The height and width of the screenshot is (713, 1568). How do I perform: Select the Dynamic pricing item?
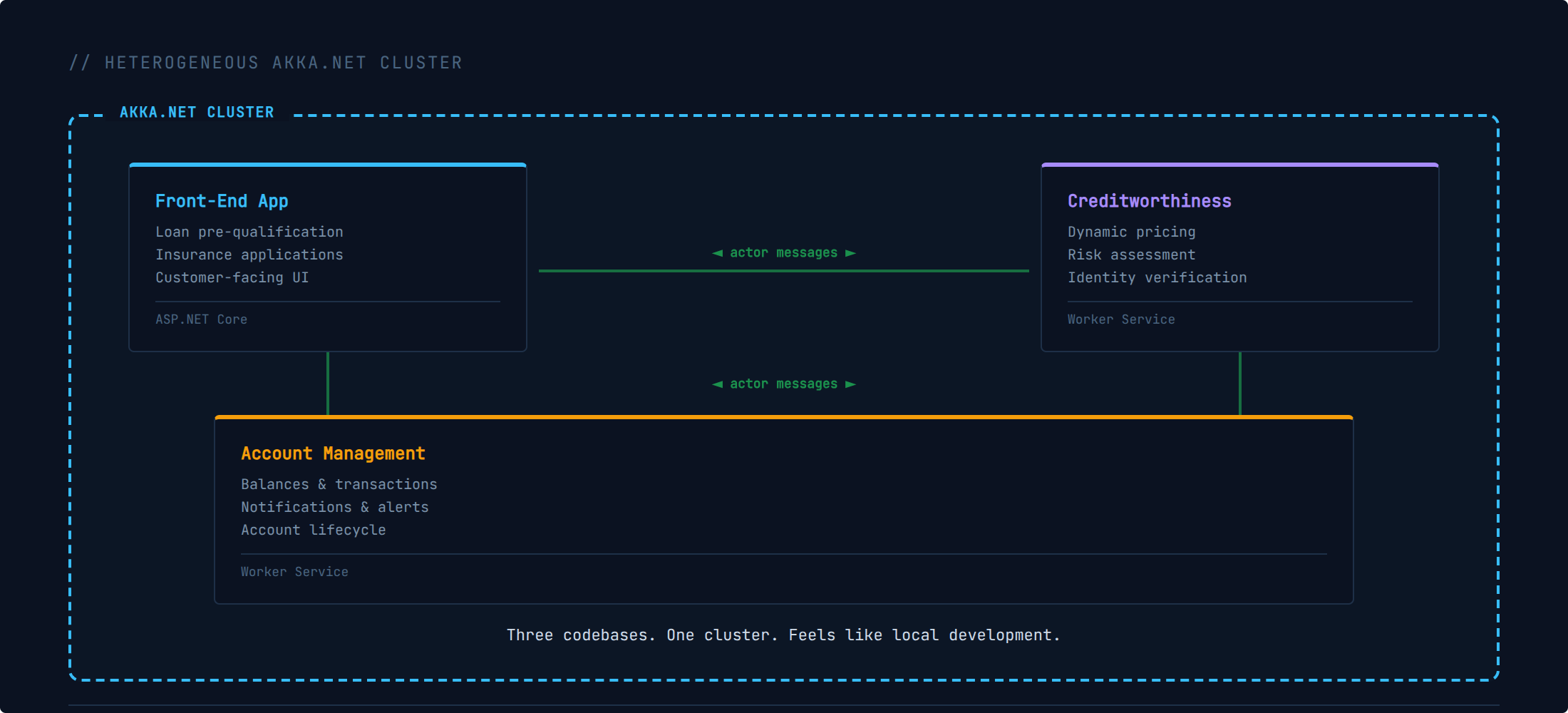point(1131,232)
